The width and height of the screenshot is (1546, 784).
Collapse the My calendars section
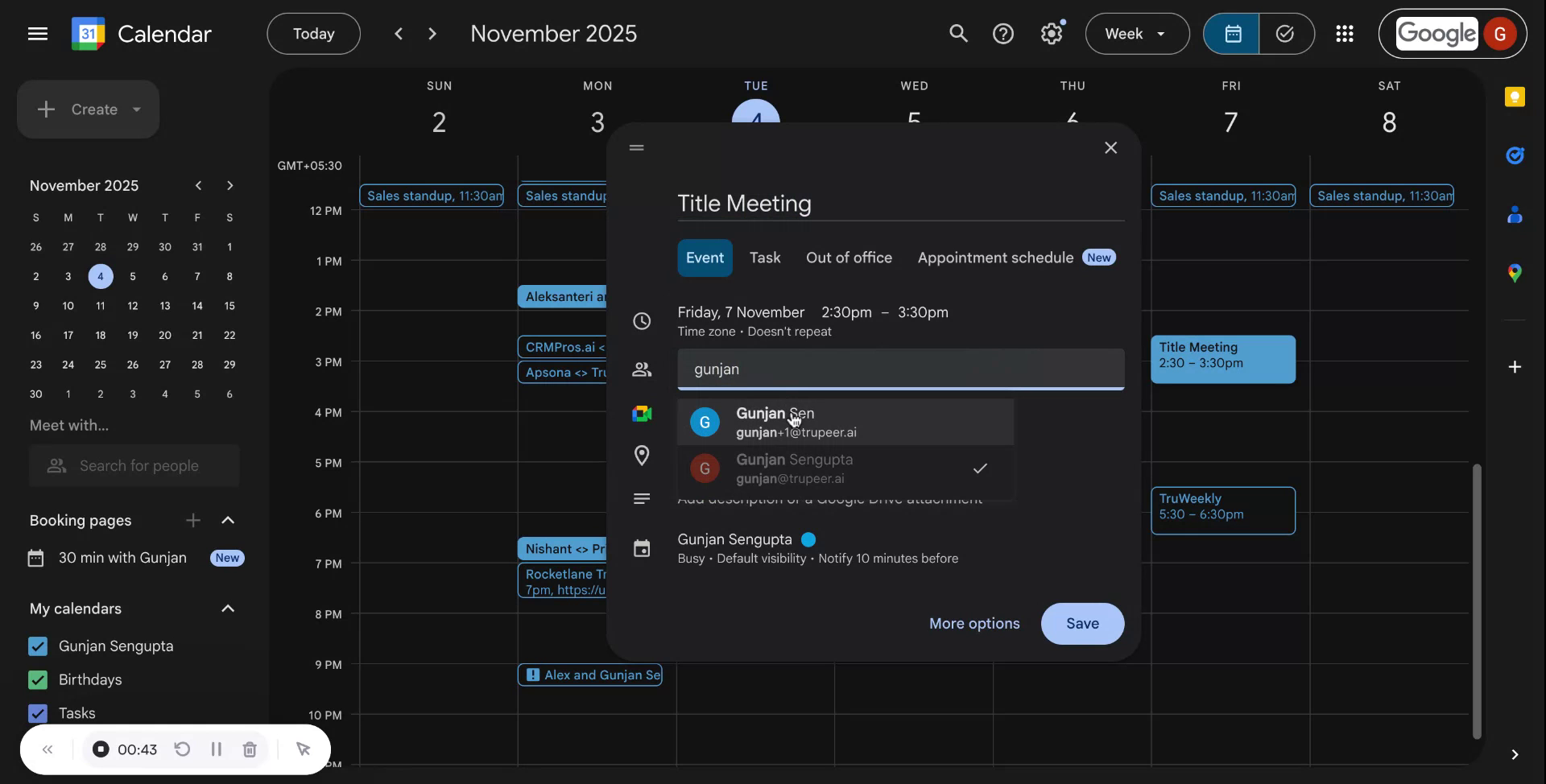click(228, 609)
